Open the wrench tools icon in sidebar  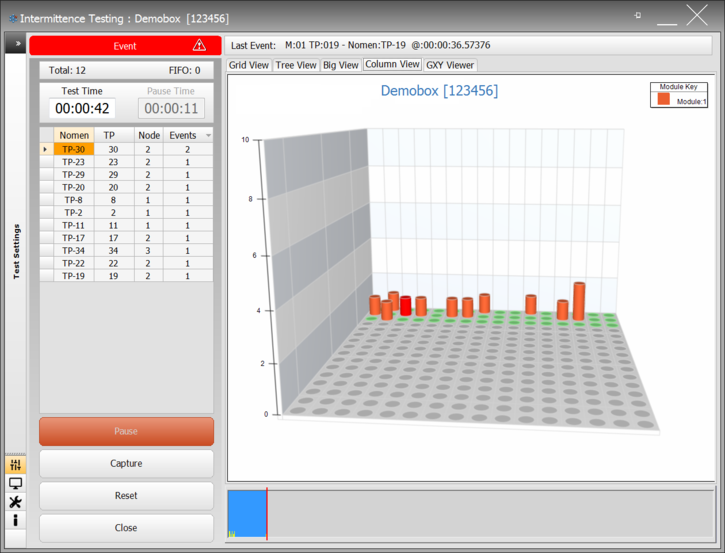pyautogui.click(x=15, y=502)
